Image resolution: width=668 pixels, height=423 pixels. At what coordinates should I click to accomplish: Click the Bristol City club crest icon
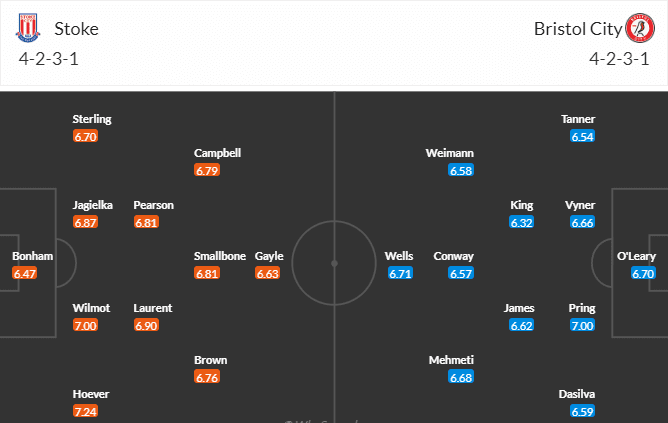(638, 28)
